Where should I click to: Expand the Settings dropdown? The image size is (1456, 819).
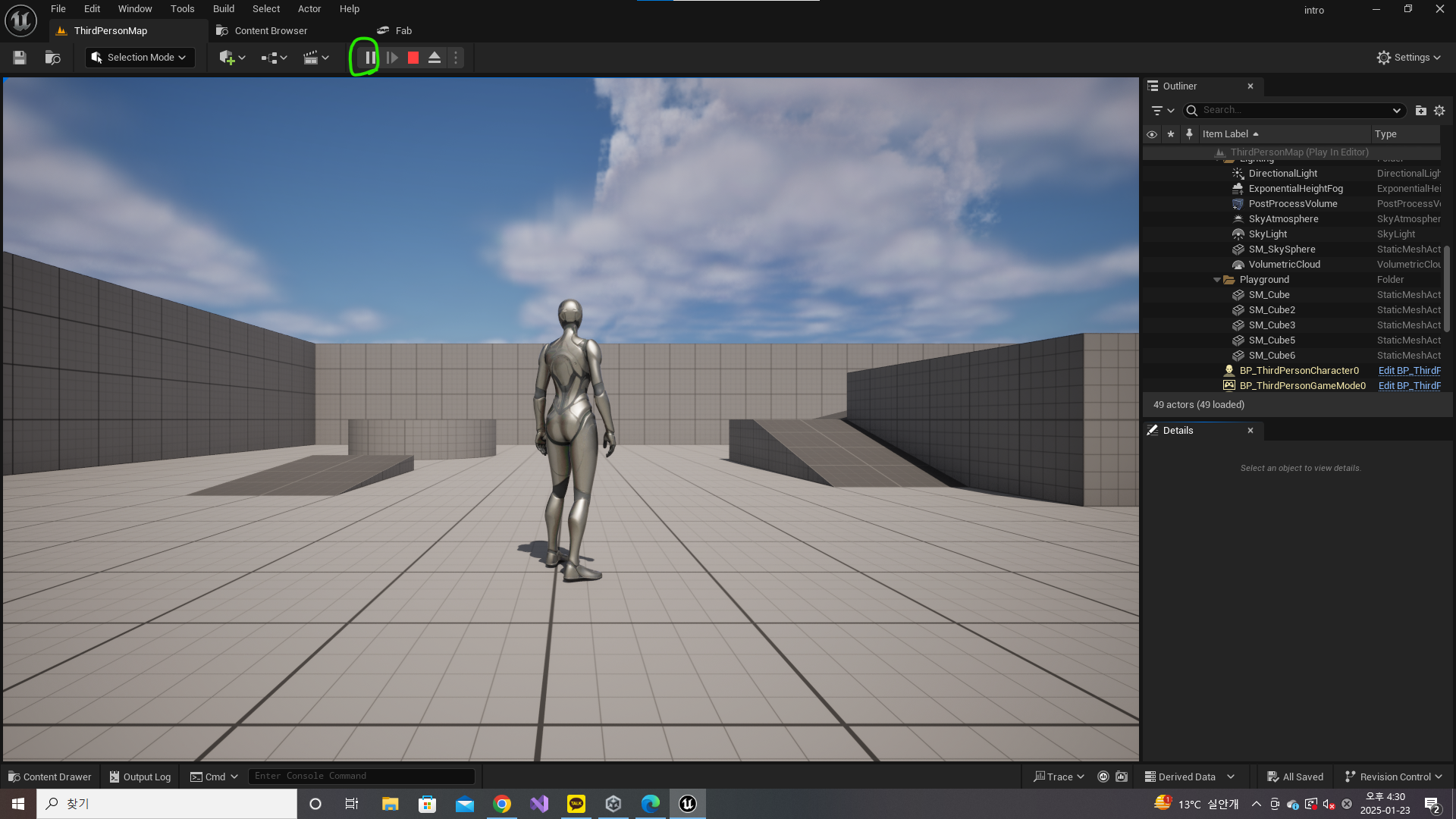tap(1409, 58)
